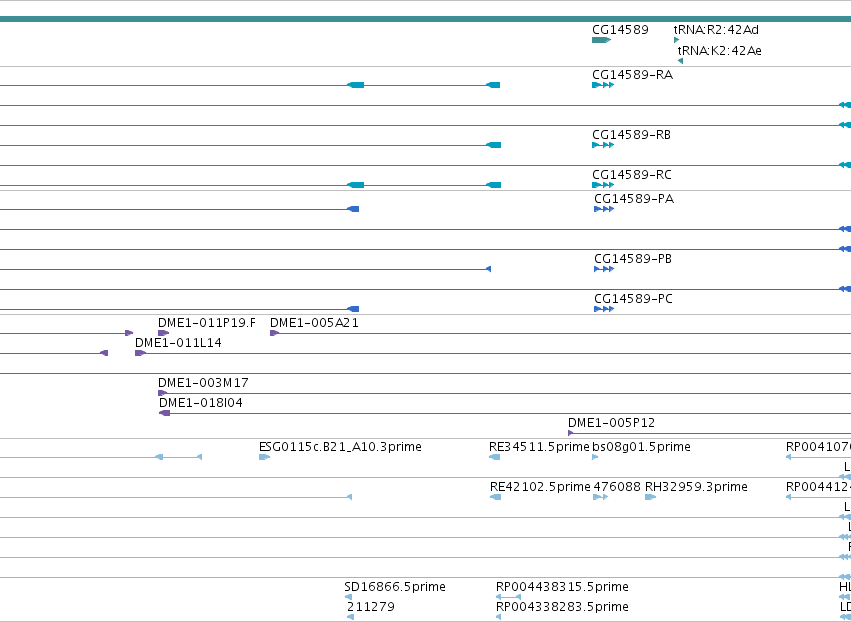851x622 pixels.
Task: Open the CG14589-RC transcript label
Action: tap(632, 175)
